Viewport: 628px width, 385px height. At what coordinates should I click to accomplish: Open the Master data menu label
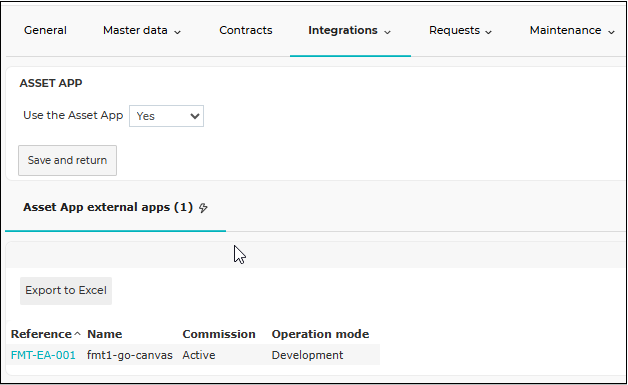pos(135,30)
